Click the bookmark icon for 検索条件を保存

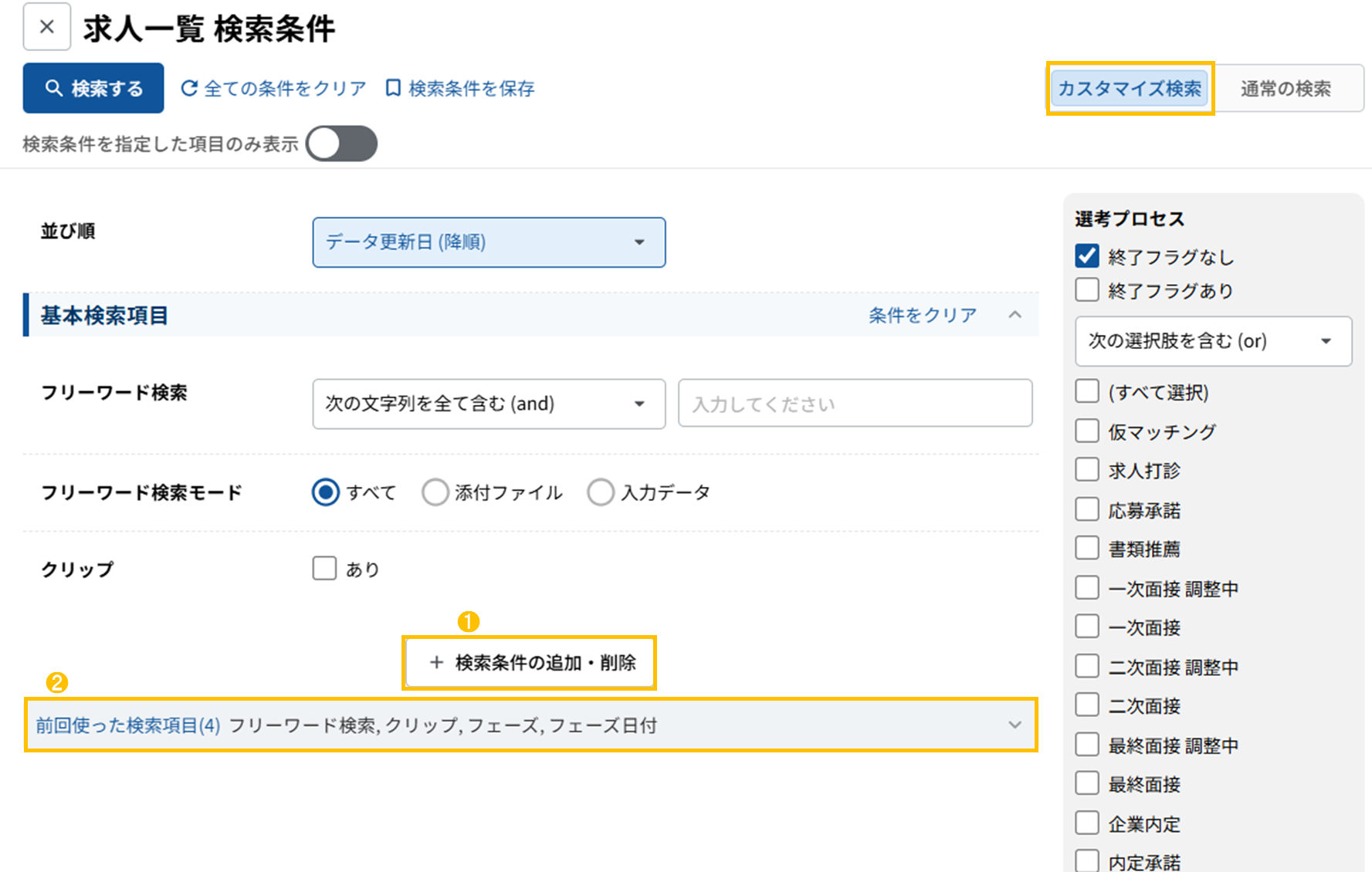tap(393, 88)
